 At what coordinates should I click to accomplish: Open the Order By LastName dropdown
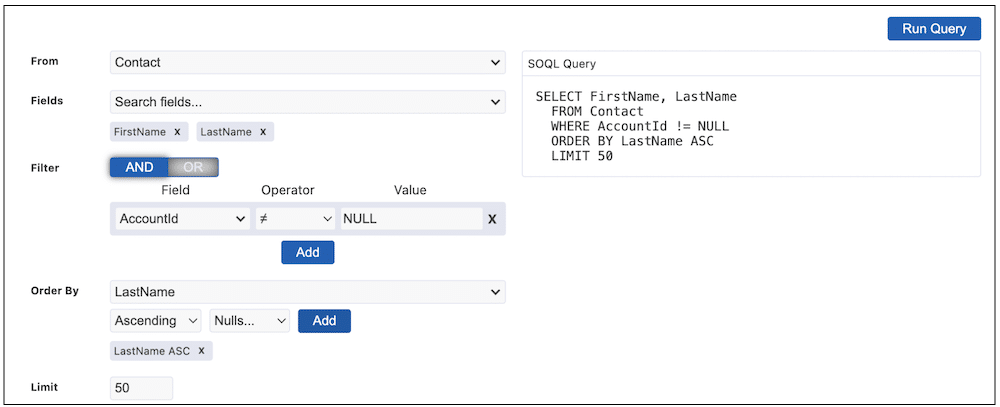click(307, 292)
